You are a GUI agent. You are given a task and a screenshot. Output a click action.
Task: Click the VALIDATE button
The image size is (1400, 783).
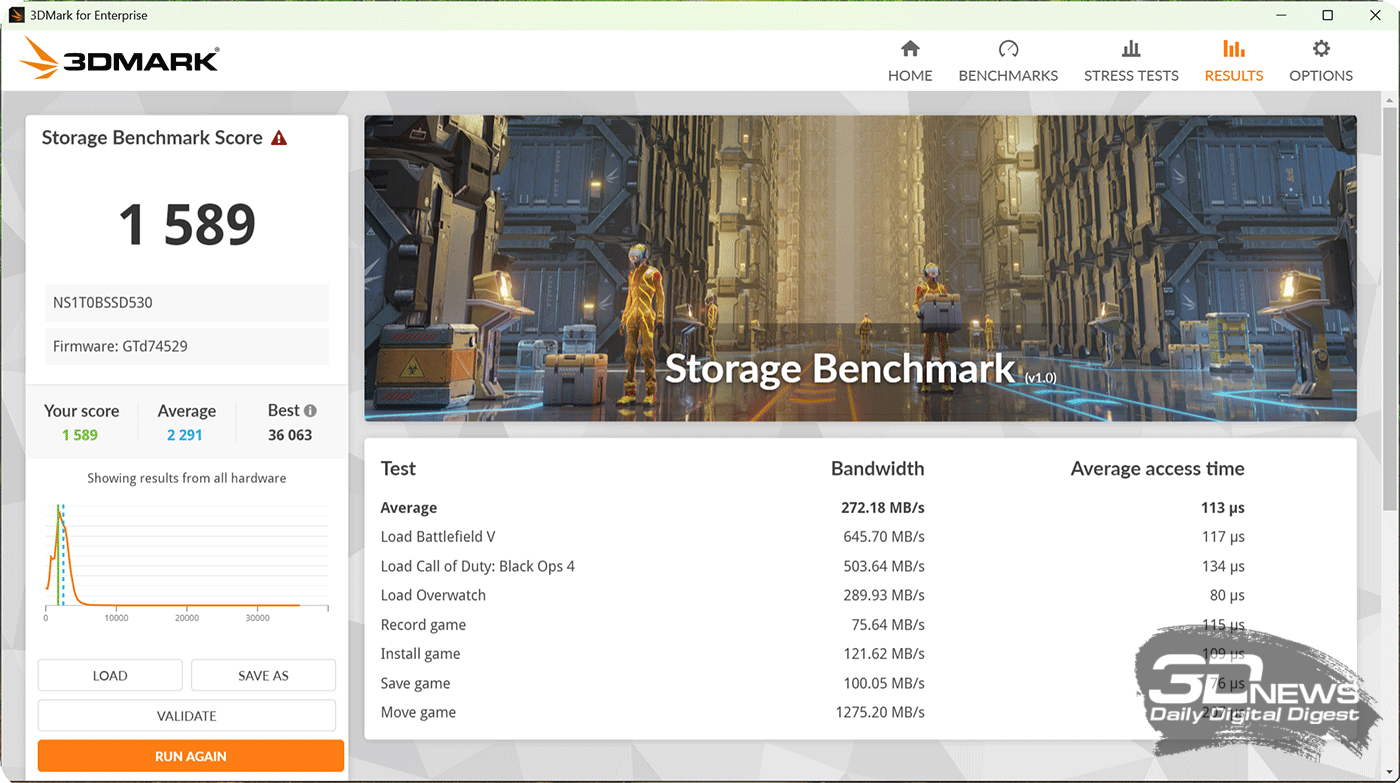click(187, 716)
